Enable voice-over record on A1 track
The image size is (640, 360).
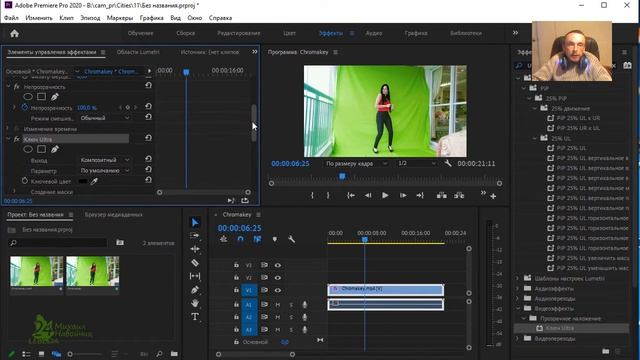coord(304,305)
